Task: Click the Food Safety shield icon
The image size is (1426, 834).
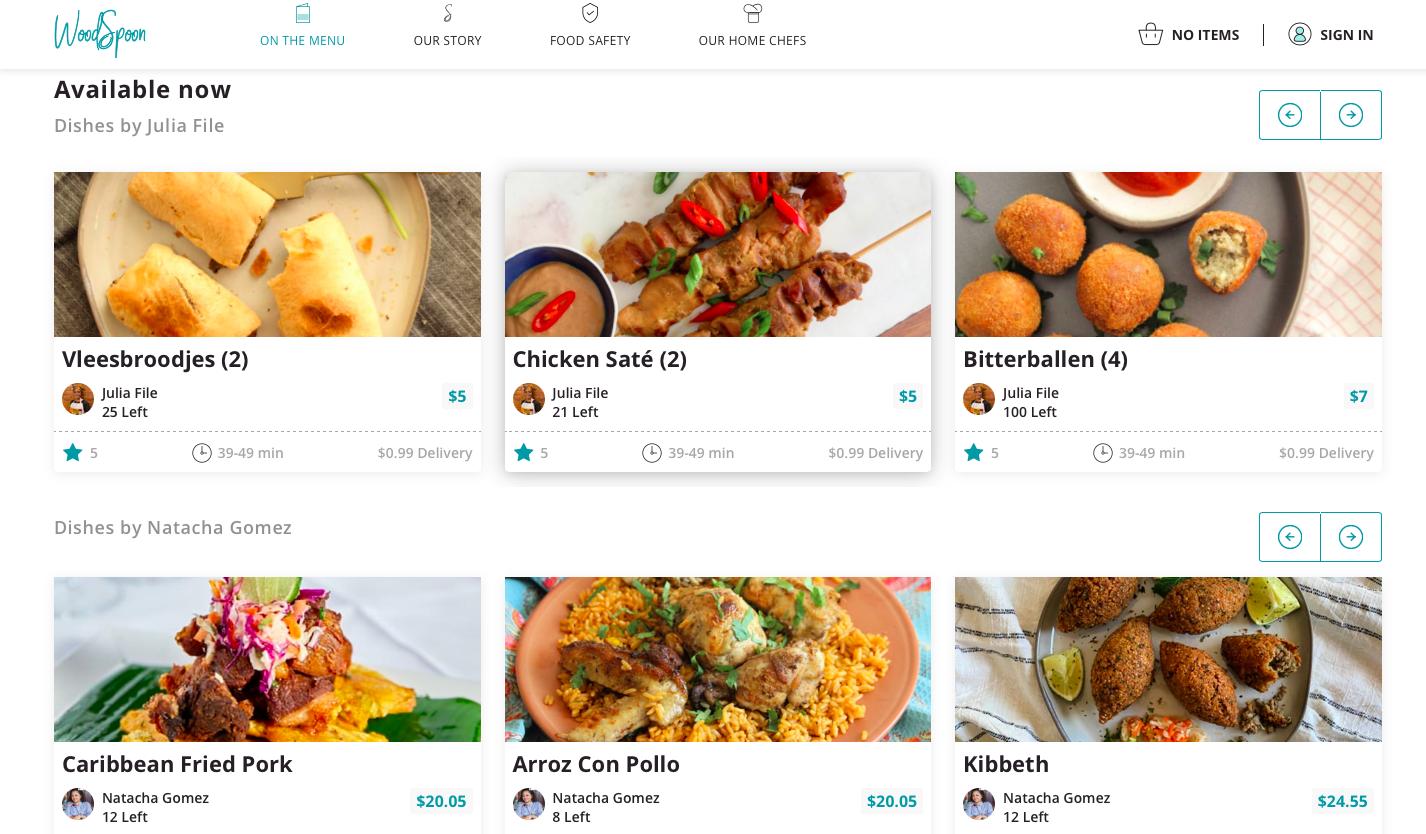Action: pyautogui.click(x=590, y=13)
